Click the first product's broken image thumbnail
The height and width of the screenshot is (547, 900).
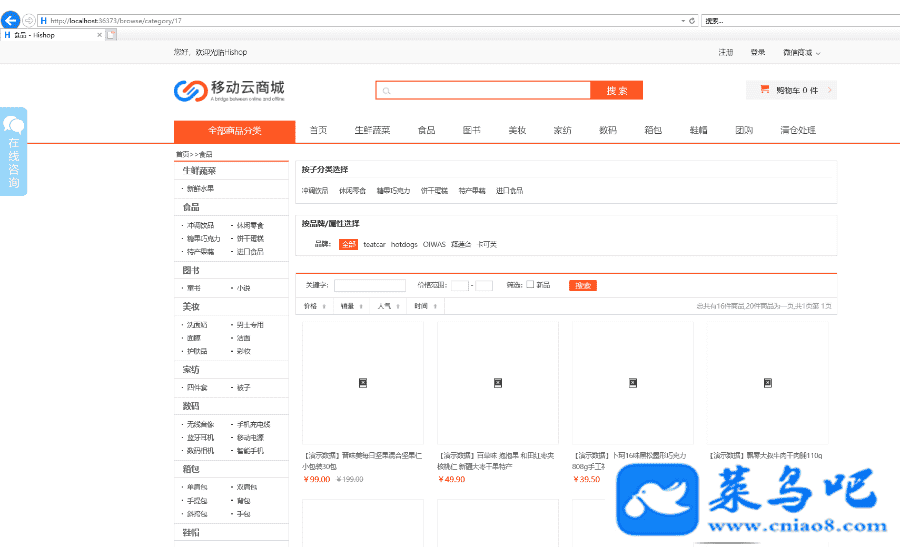point(362,382)
